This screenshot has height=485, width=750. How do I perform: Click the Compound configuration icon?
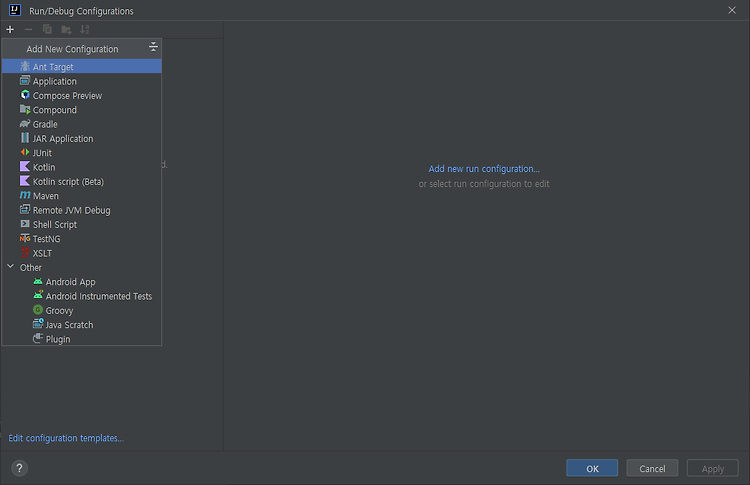pyautogui.click(x=25, y=110)
